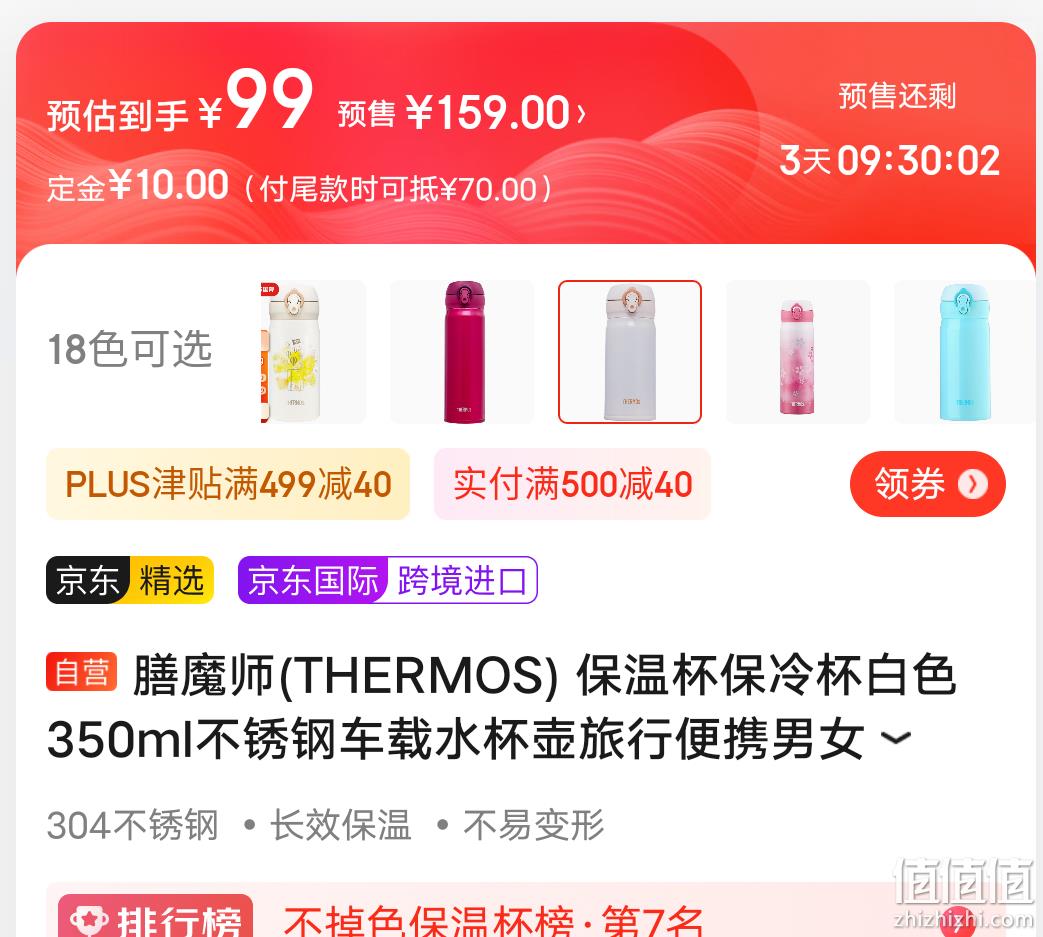Click the 京东精选 badge

(x=130, y=580)
